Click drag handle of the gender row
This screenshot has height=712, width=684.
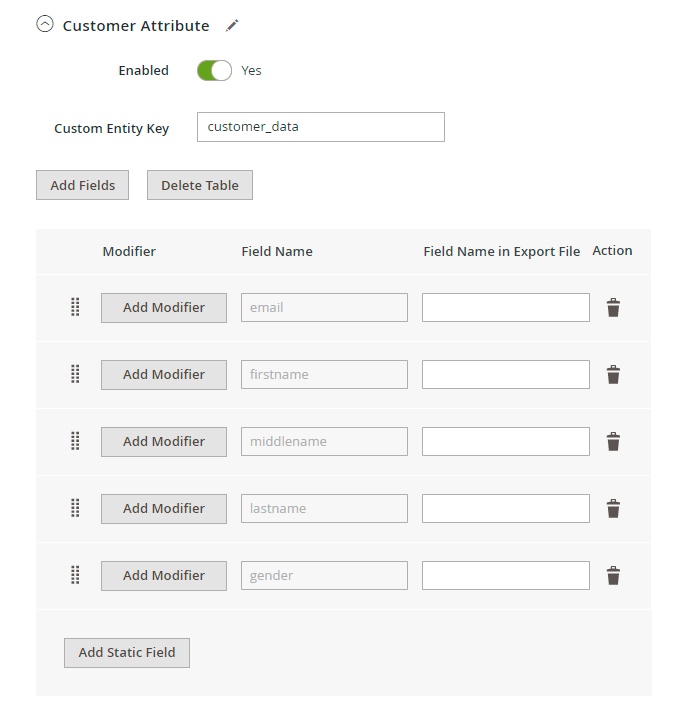pos(75,575)
